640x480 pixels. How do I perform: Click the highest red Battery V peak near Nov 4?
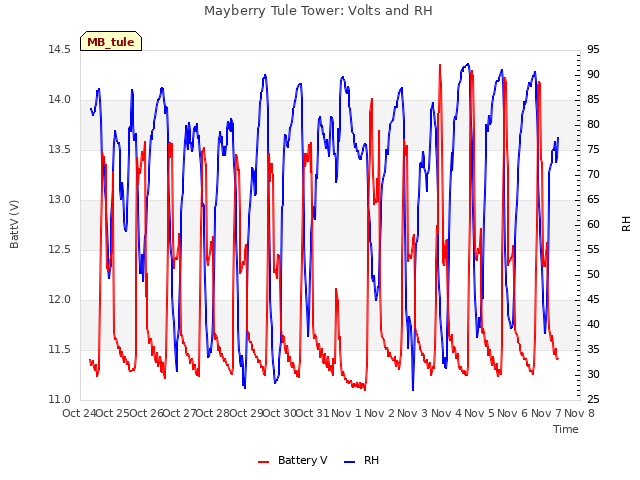click(440, 65)
